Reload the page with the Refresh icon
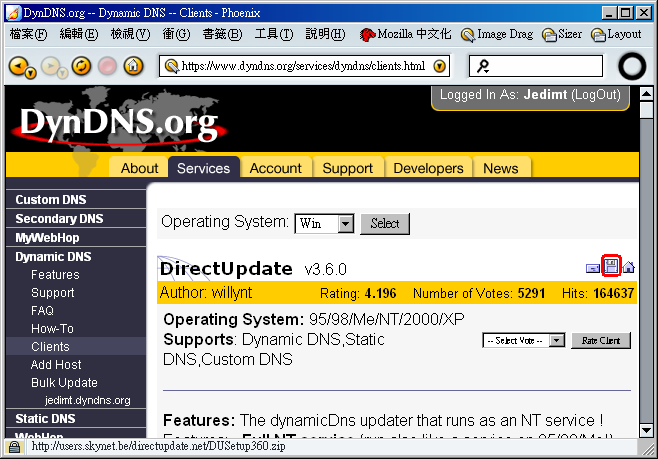 pyautogui.click(x=81, y=66)
